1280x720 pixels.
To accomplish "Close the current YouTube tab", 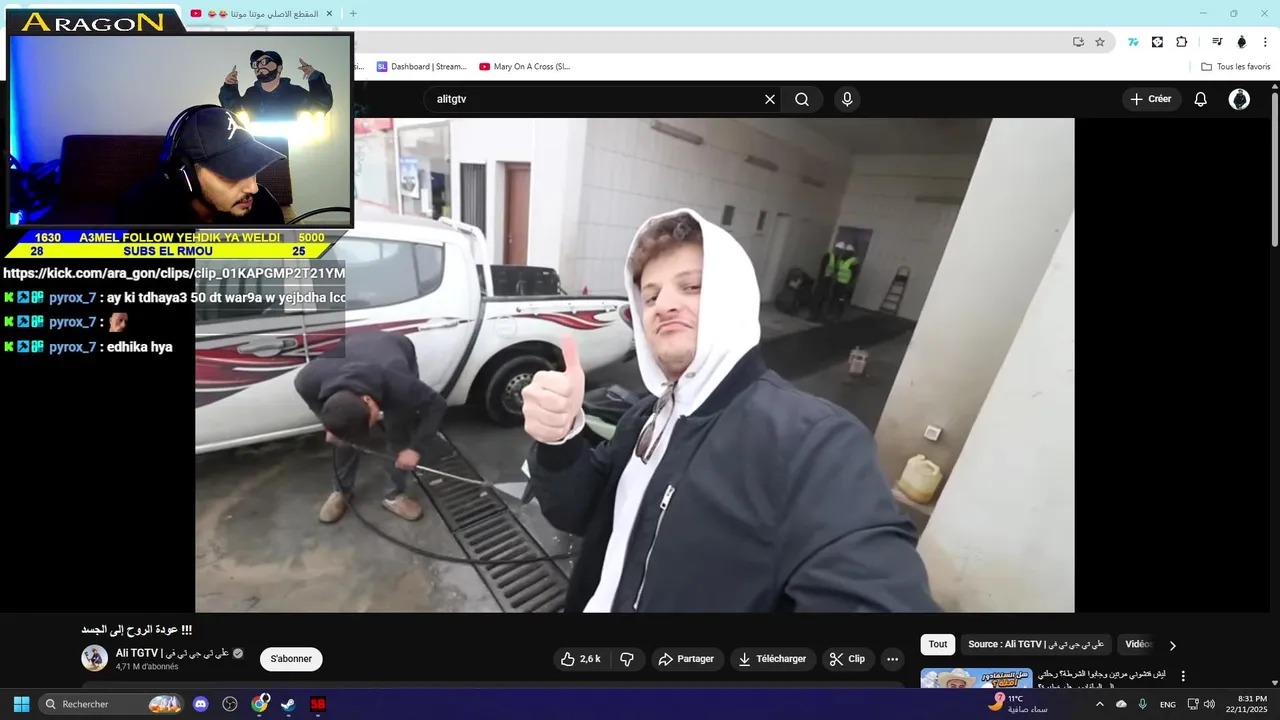I will coord(329,14).
